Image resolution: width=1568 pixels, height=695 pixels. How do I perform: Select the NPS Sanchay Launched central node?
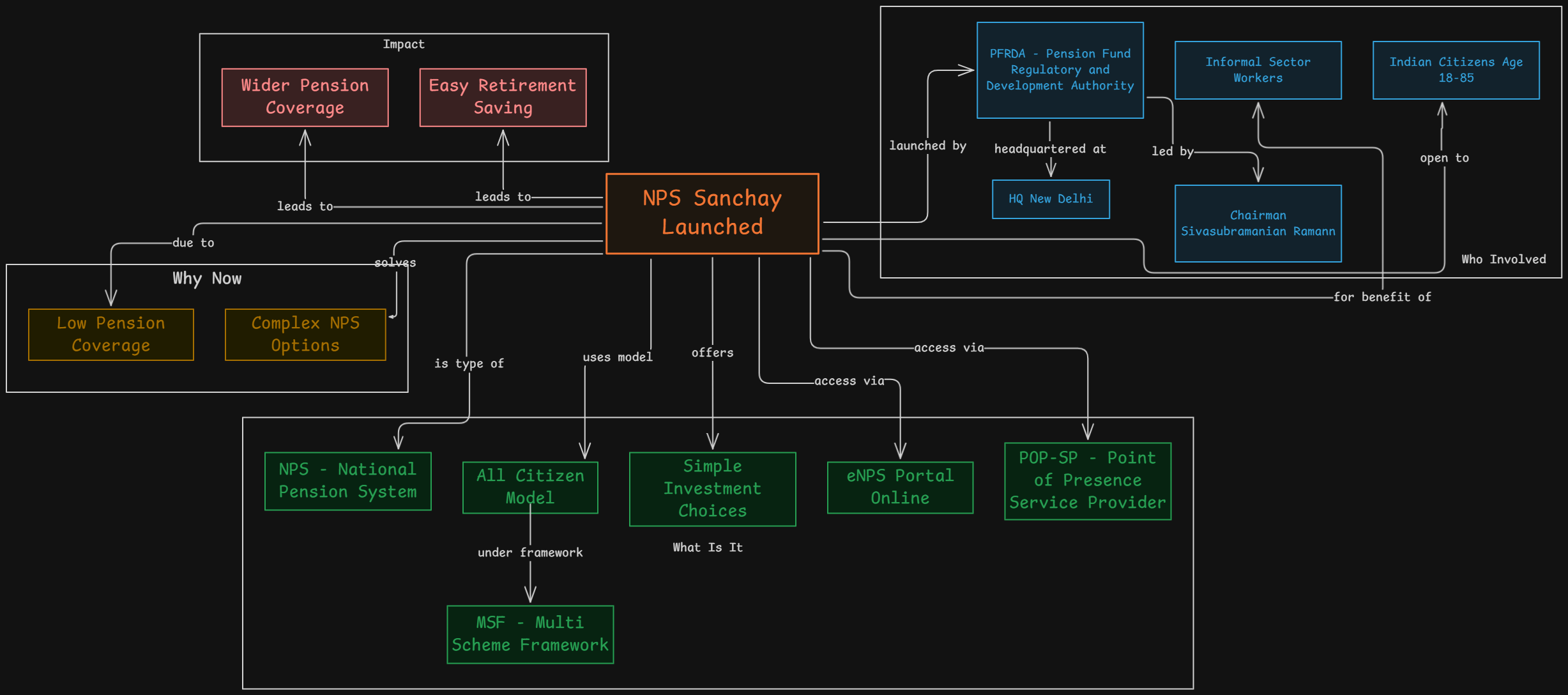(x=712, y=213)
